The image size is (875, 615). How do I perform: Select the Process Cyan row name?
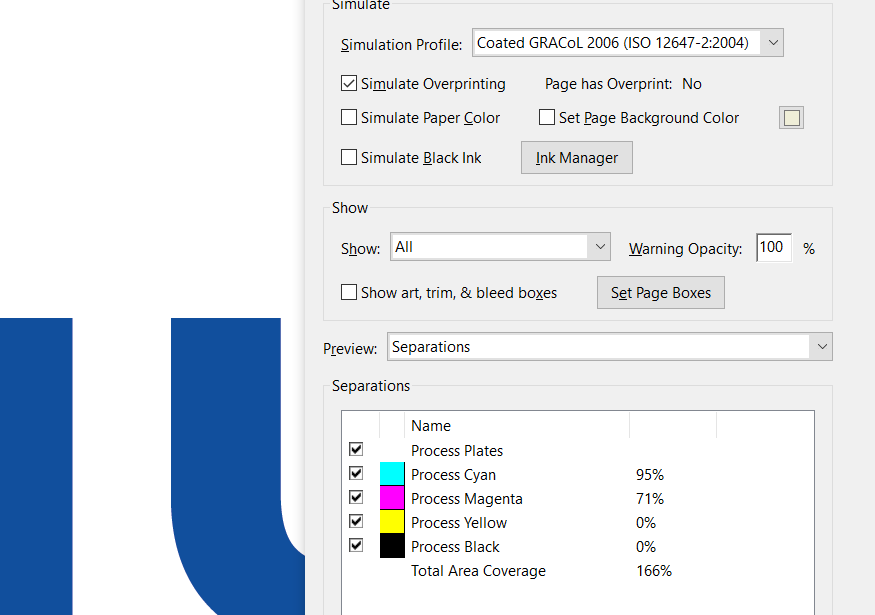pos(453,475)
